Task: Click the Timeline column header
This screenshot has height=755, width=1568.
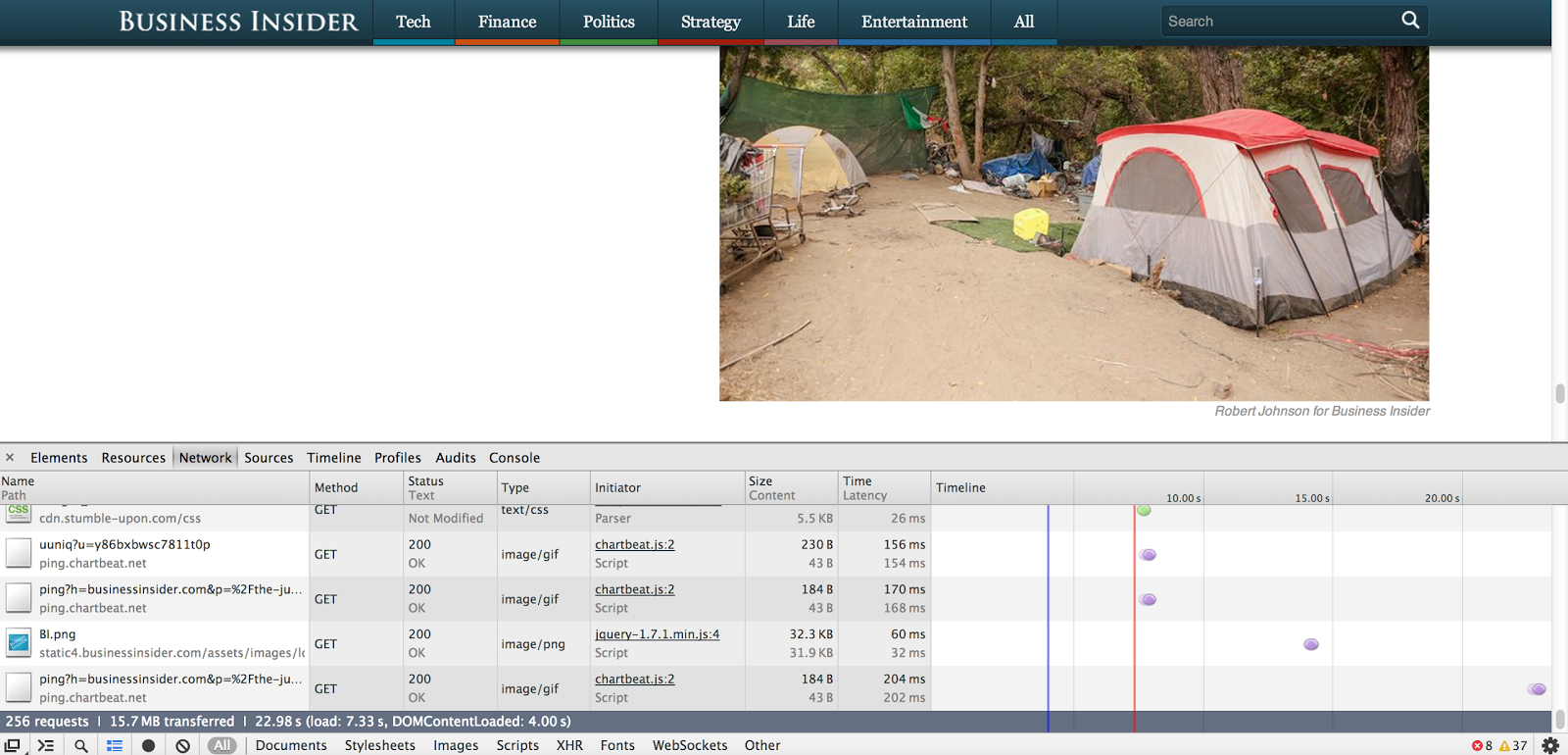Action: [1002, 487]
